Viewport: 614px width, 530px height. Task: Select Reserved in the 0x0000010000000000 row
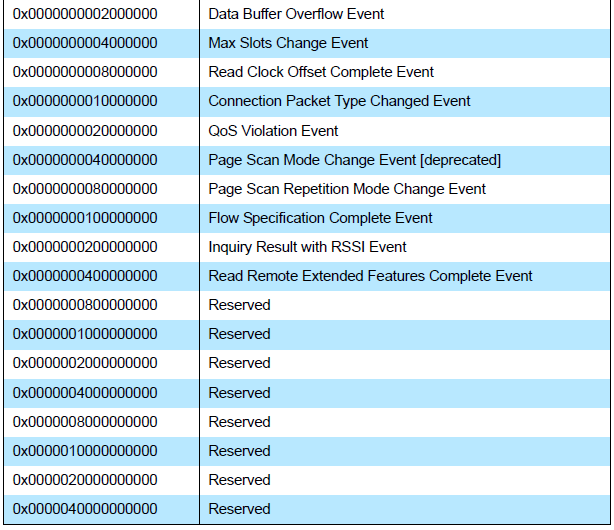point(239,450)
